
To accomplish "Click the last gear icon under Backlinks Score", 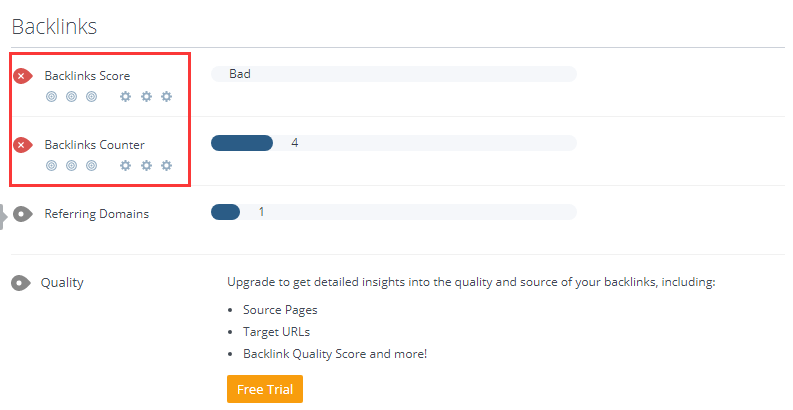I will pos(167,97).
